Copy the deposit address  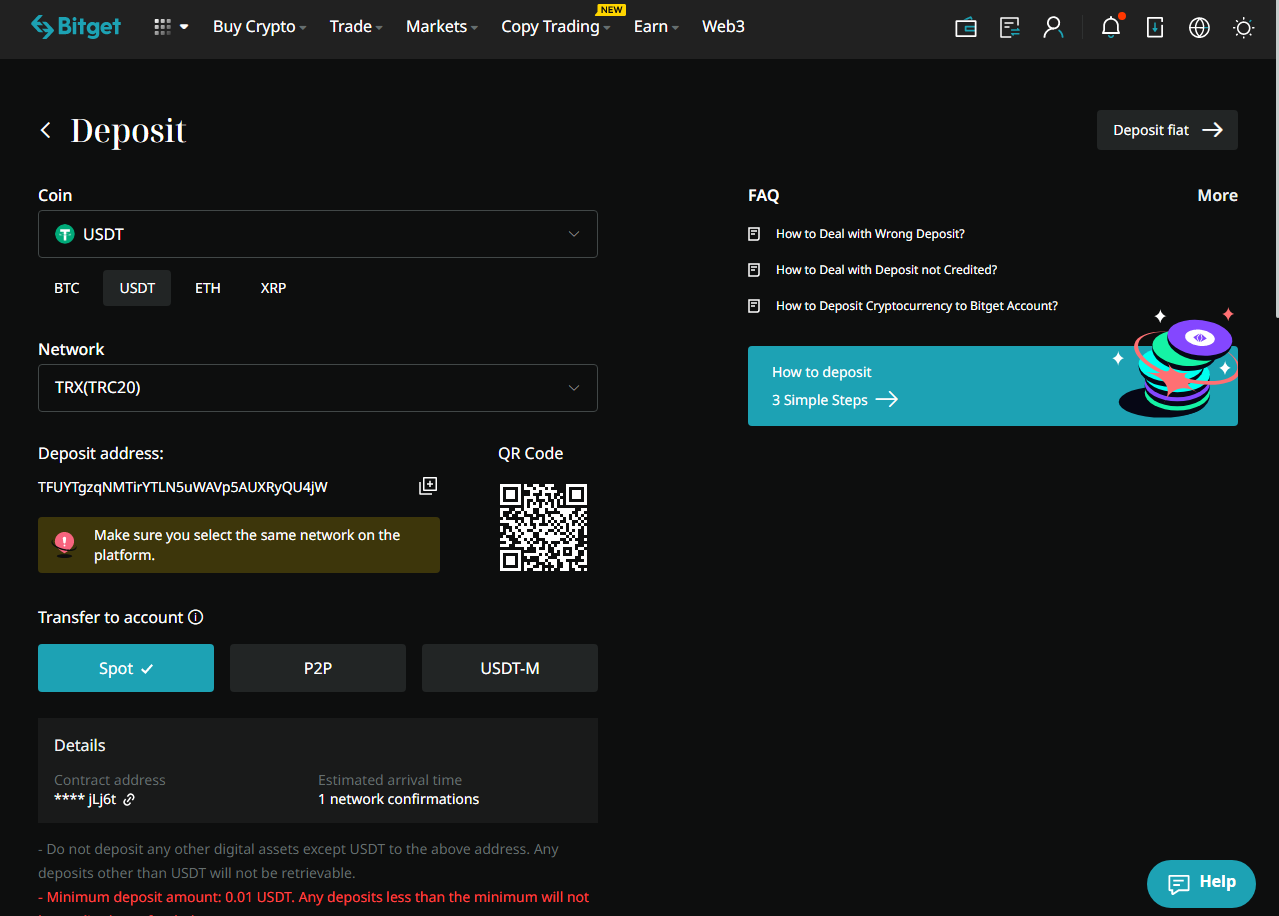pos(428,486)
